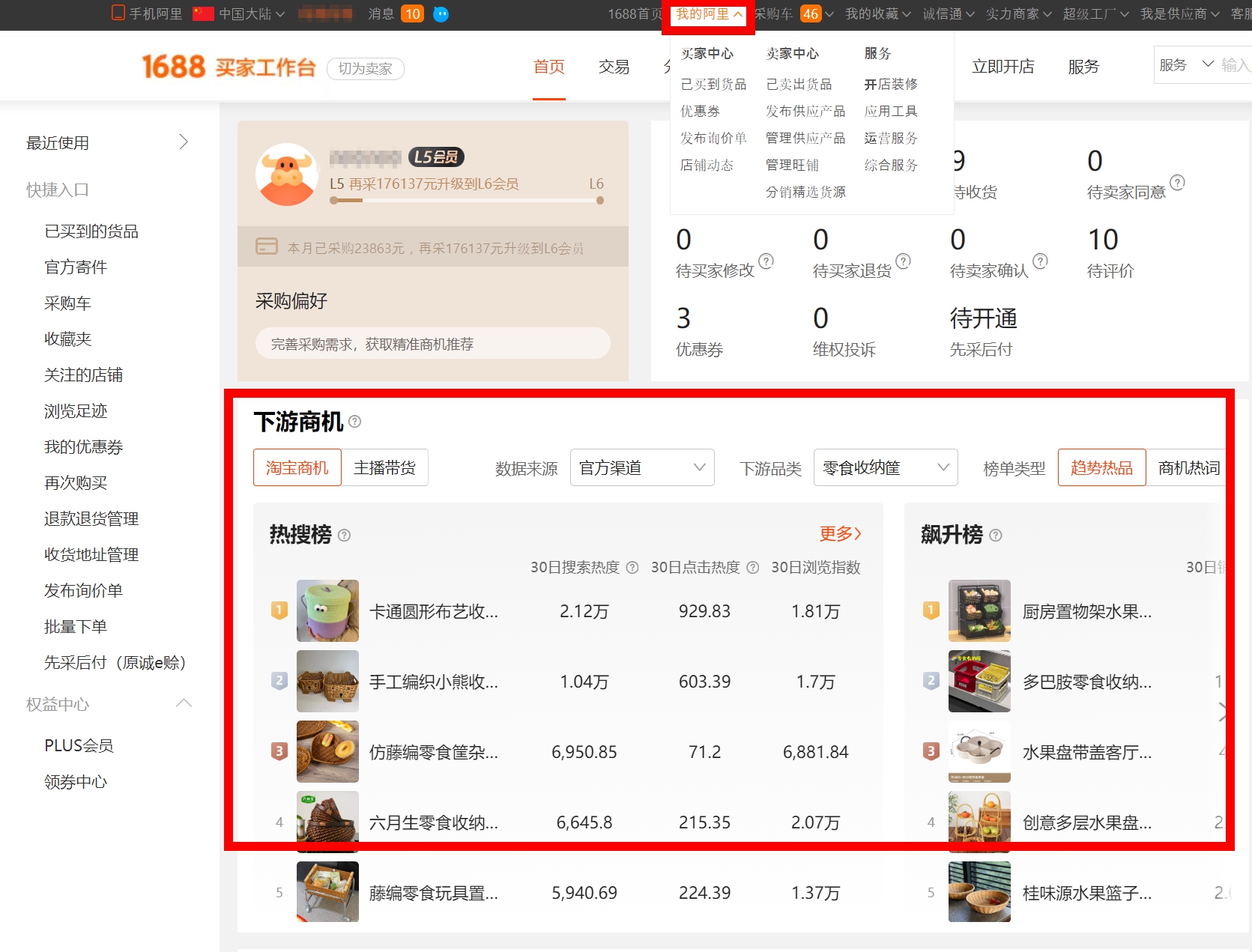The width and height of the screenshot is (1252, 952).
Task: Open 桂味源水果篮子 product thumbnail
Action: [x=979, y=891]
